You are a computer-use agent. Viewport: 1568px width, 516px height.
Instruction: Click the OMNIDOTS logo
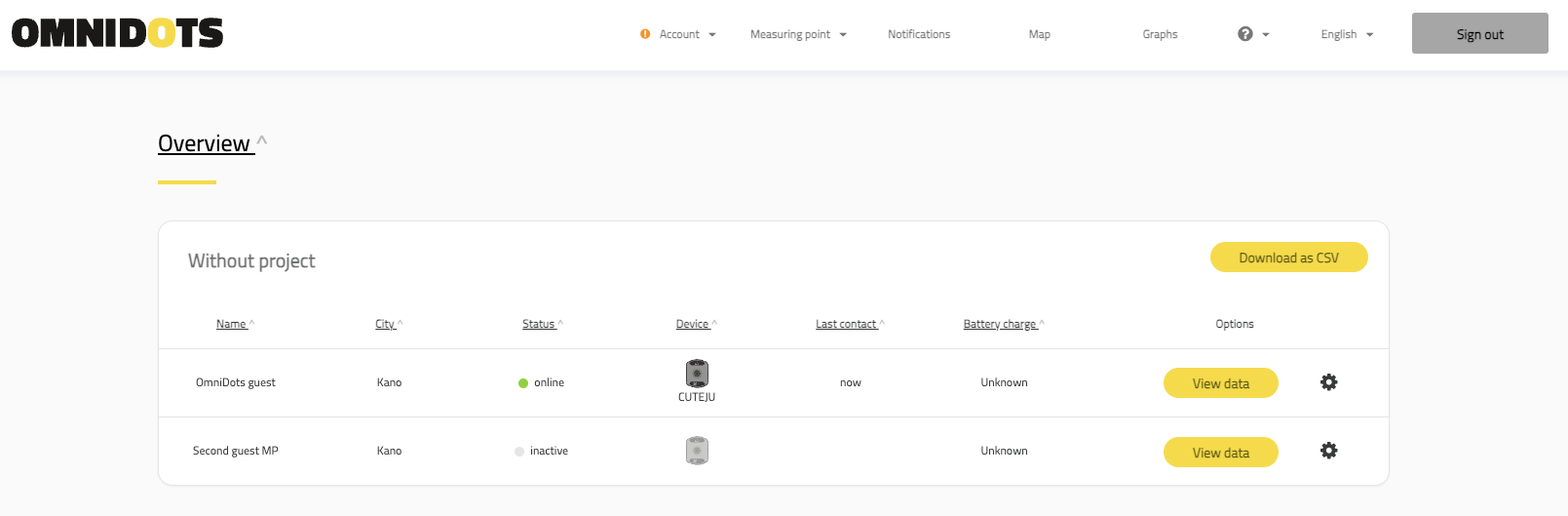click(x=117, y=33)
